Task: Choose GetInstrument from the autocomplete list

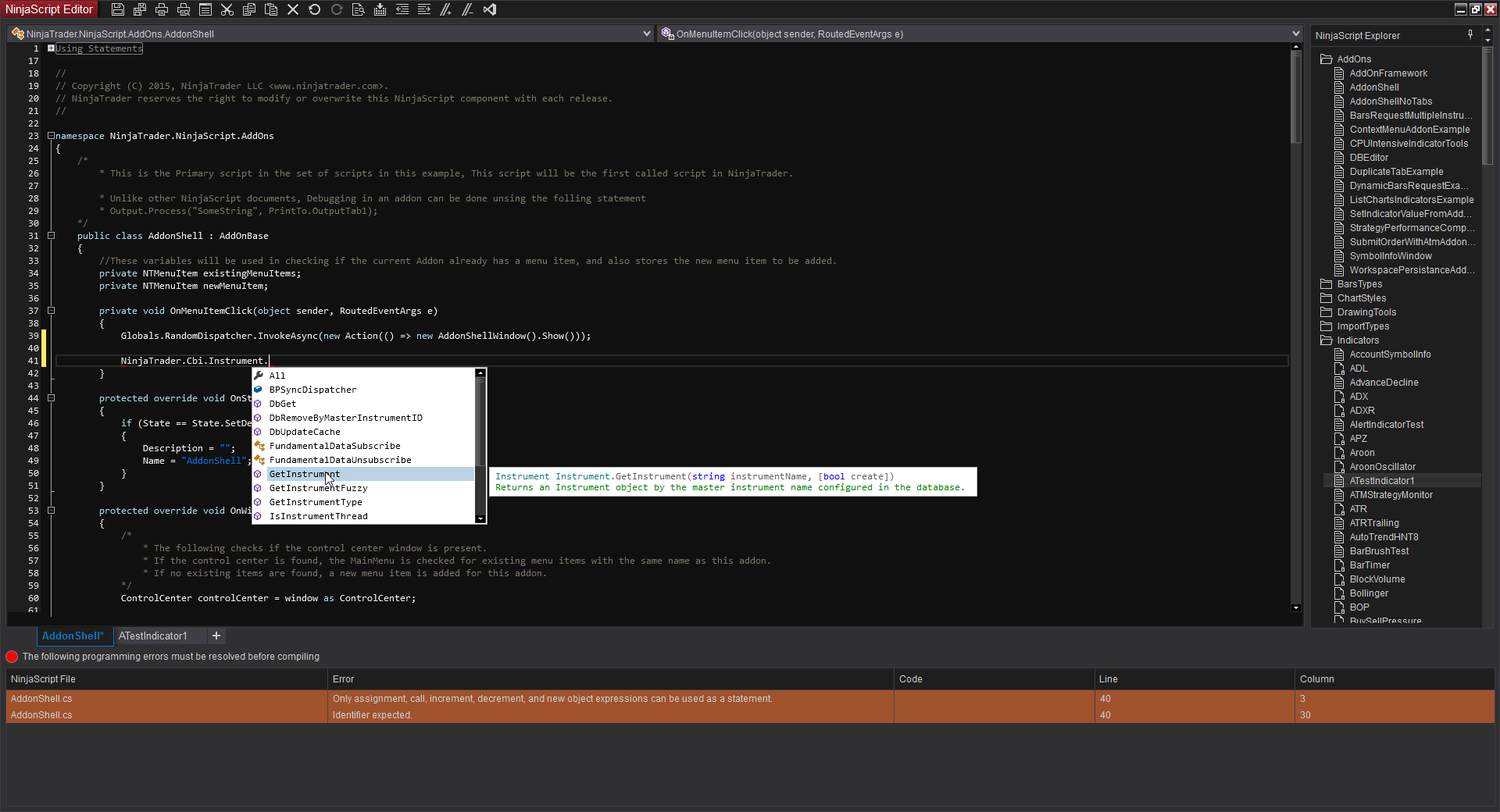Action: 363,474
